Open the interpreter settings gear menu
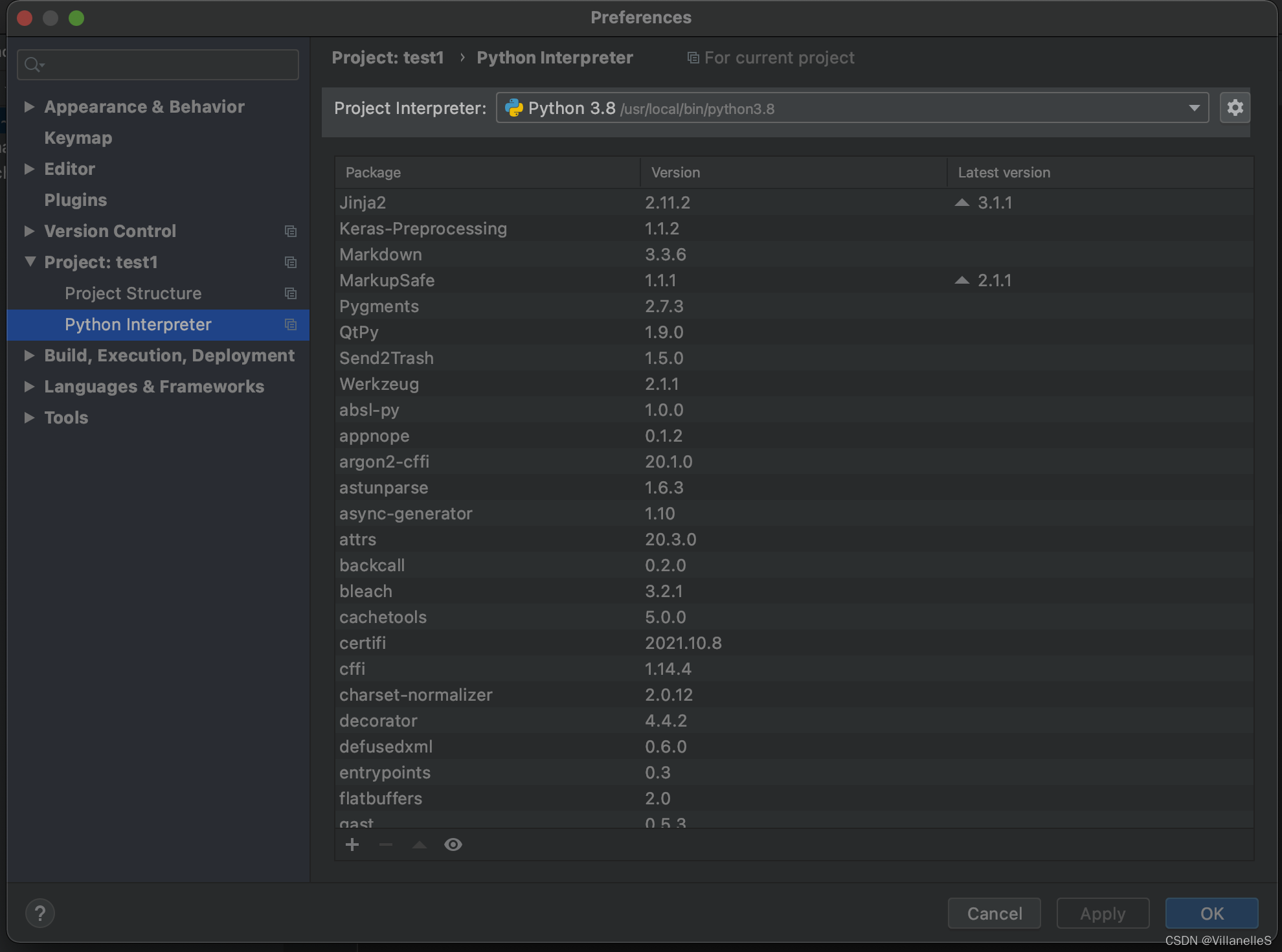The width and height of the screenshot is (1282, 952). (x=1235, y=108)
